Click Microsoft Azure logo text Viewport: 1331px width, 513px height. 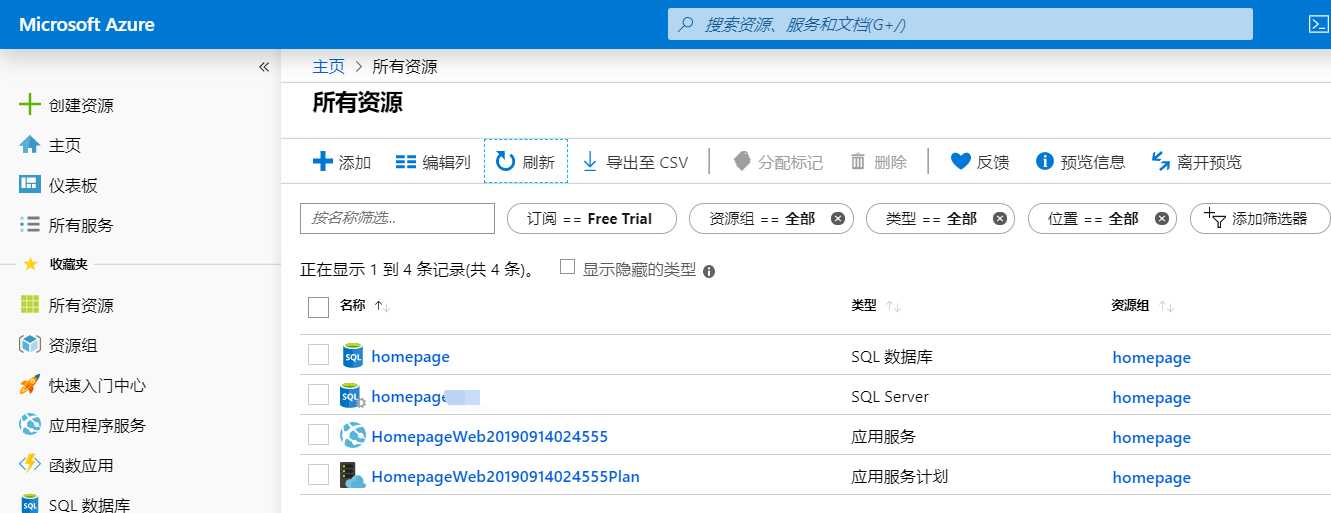(x=87, y=24)
